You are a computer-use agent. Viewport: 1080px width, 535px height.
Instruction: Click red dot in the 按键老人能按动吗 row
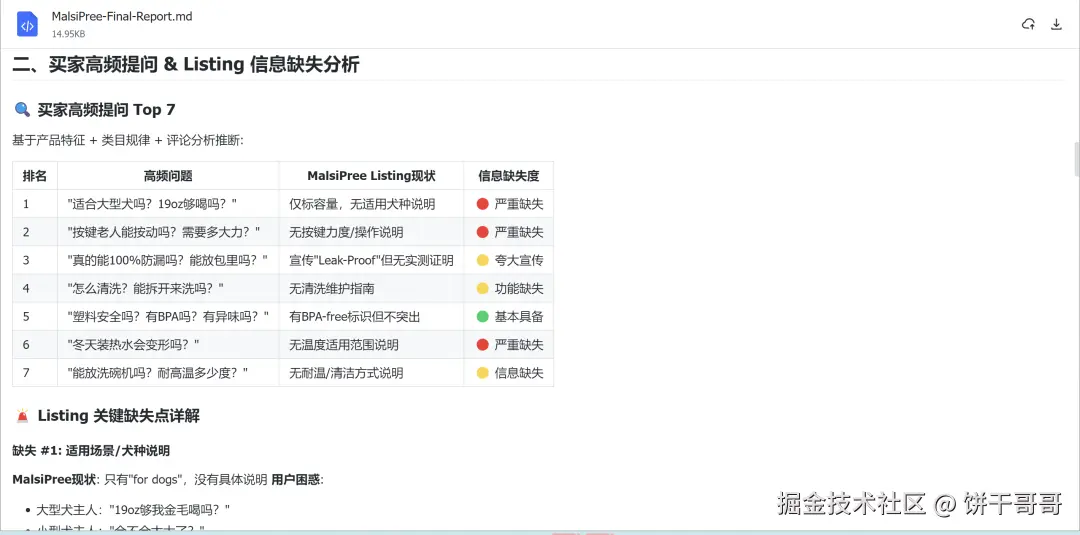pos(483,232)
